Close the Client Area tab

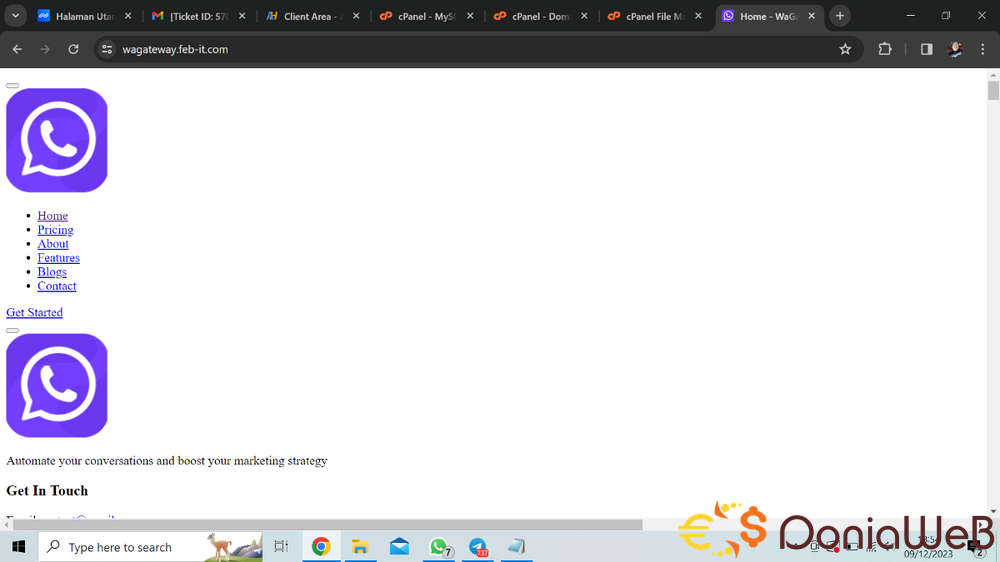pos(357,16)
